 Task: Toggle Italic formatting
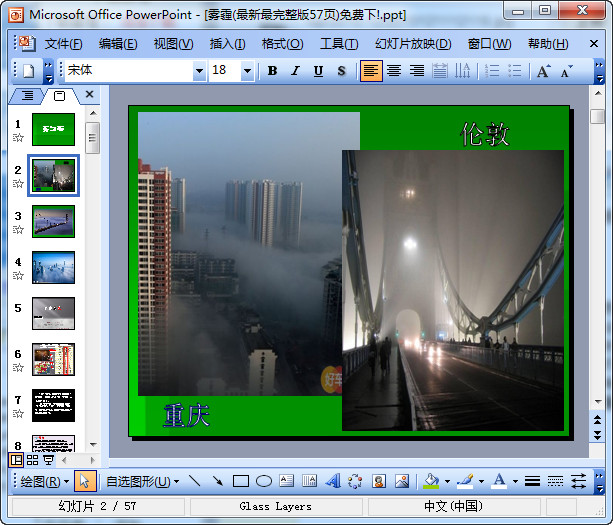pyautogui.click(x=295, y=71)
